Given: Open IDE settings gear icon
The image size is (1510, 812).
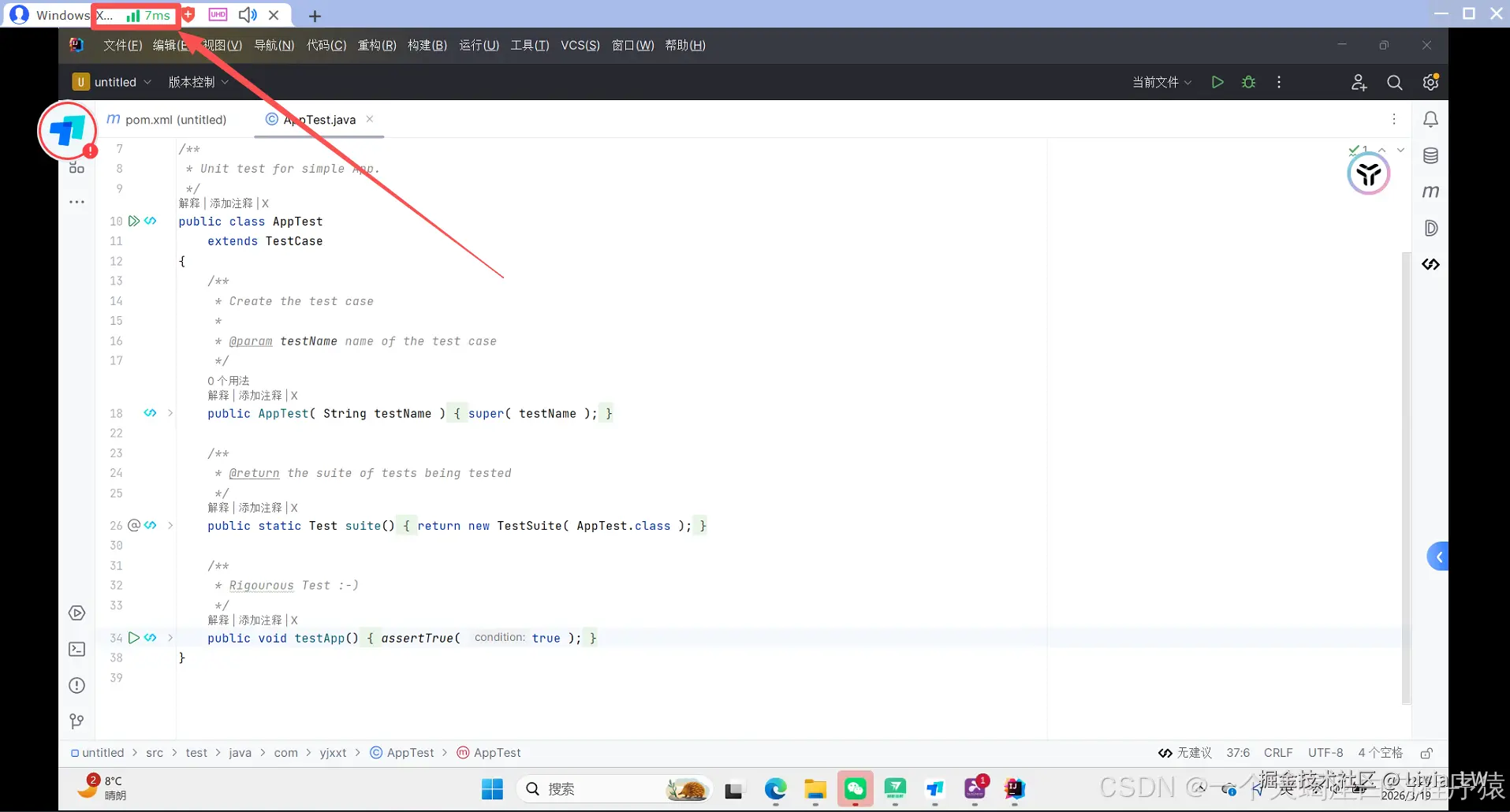Looking at the screenshot, I should tap(1430, 82).
